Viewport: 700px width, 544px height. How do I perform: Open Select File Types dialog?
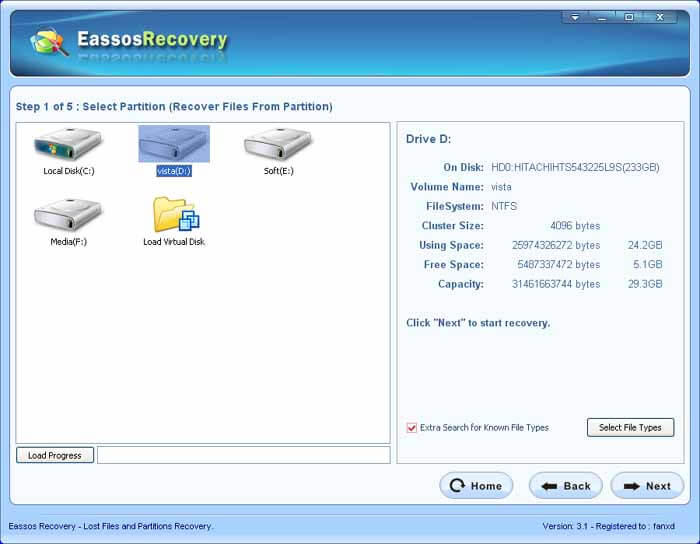[x=630, y=428]
